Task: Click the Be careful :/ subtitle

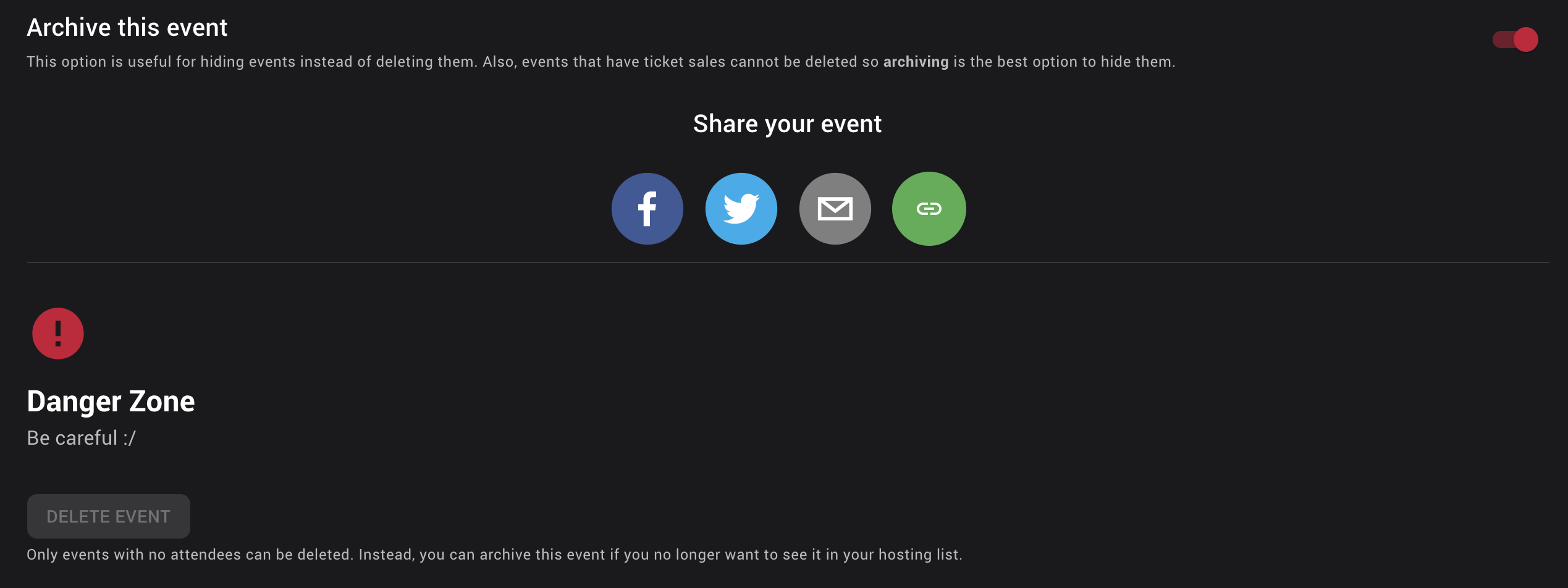Action: 82,438
